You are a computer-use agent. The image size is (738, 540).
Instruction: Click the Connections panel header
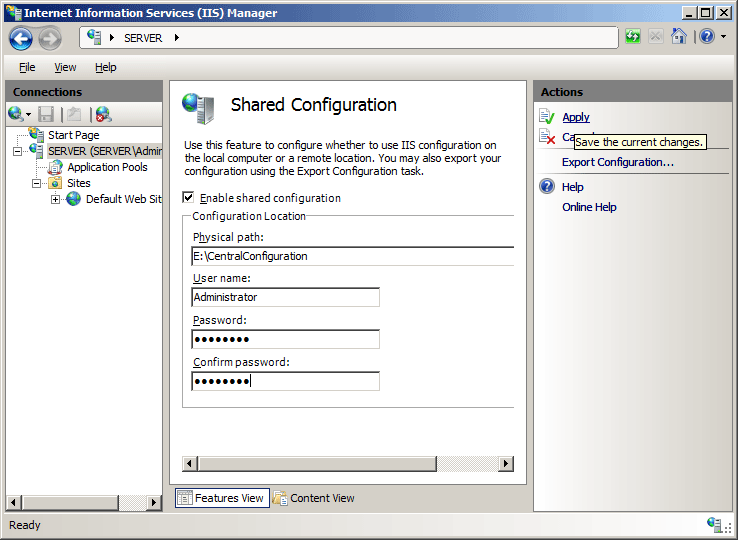pyautogui.click(x=84, y=91)
